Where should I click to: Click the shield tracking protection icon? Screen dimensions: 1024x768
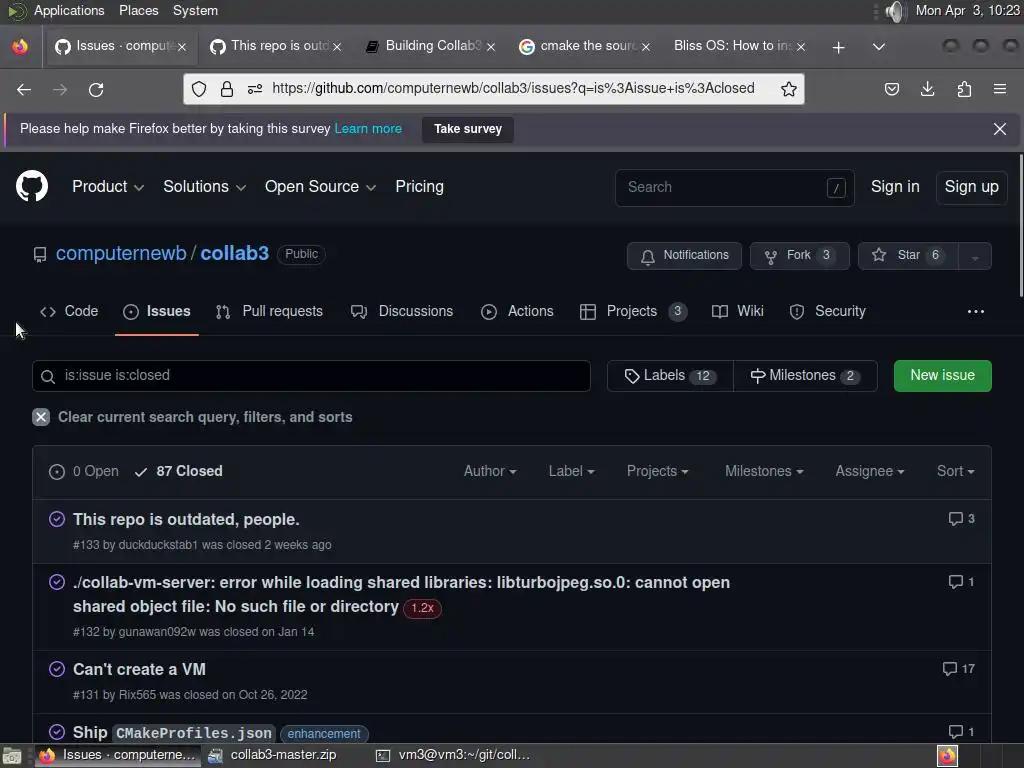tap(199, 89)
